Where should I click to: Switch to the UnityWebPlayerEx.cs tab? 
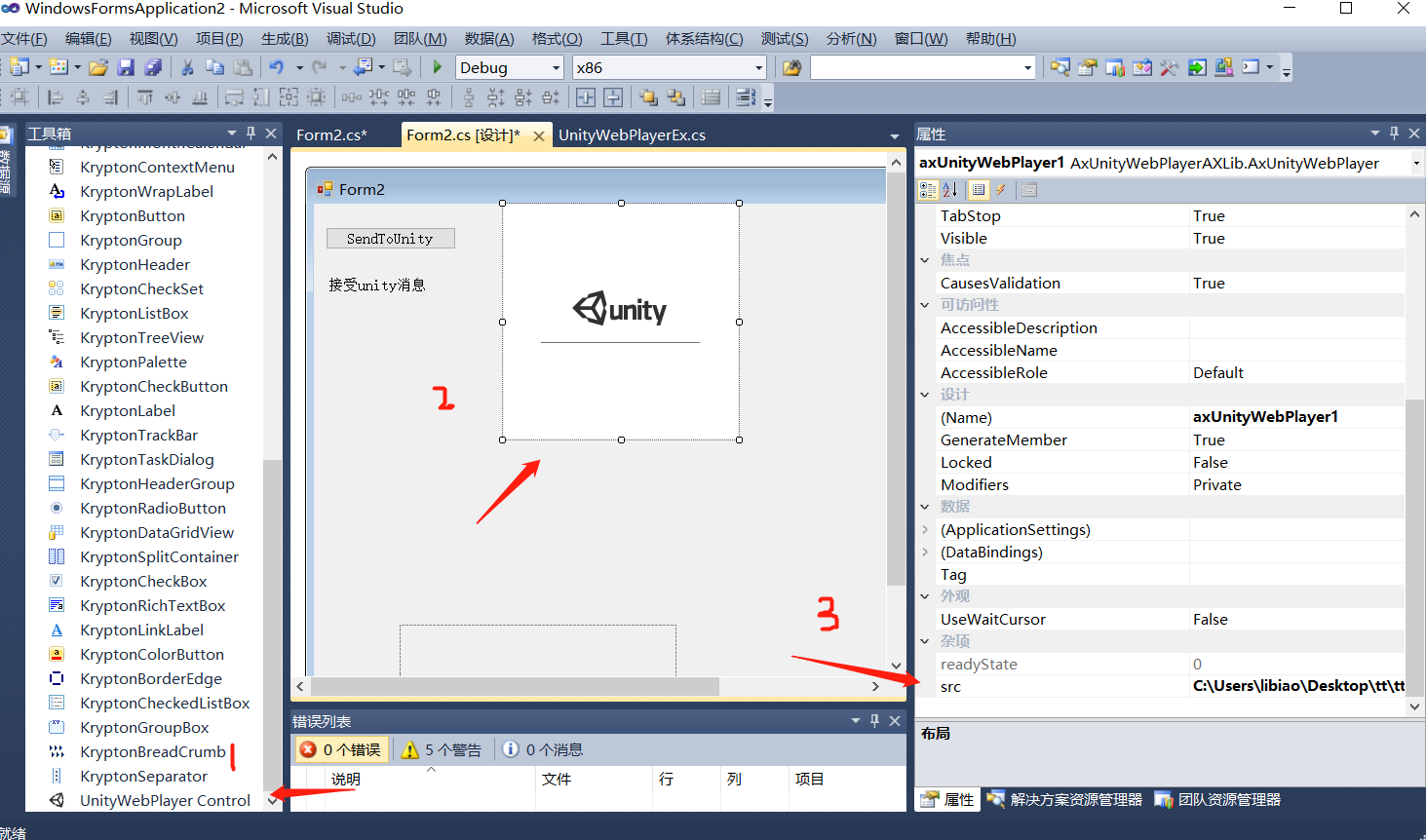633,134
